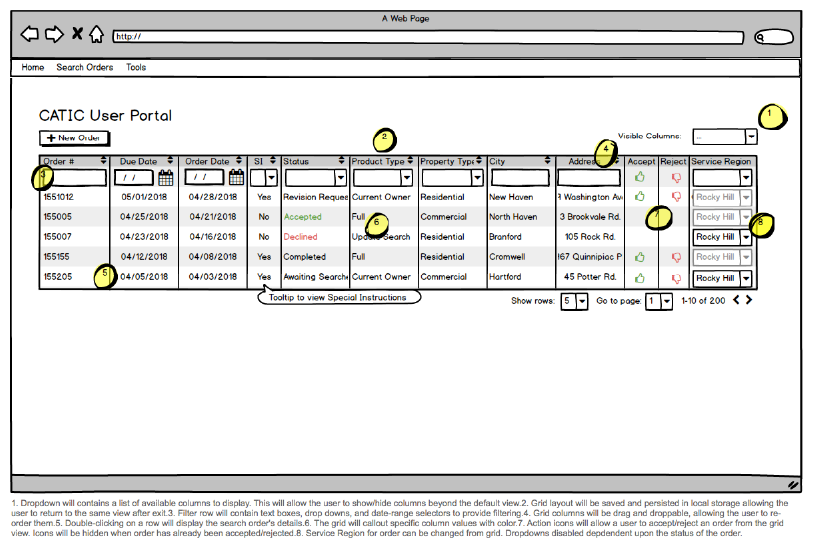The image size is (813, 550).
Task: Reject order 155205 with thumbs-down icon
Action: pyautogui.click(x=676, y=279)
